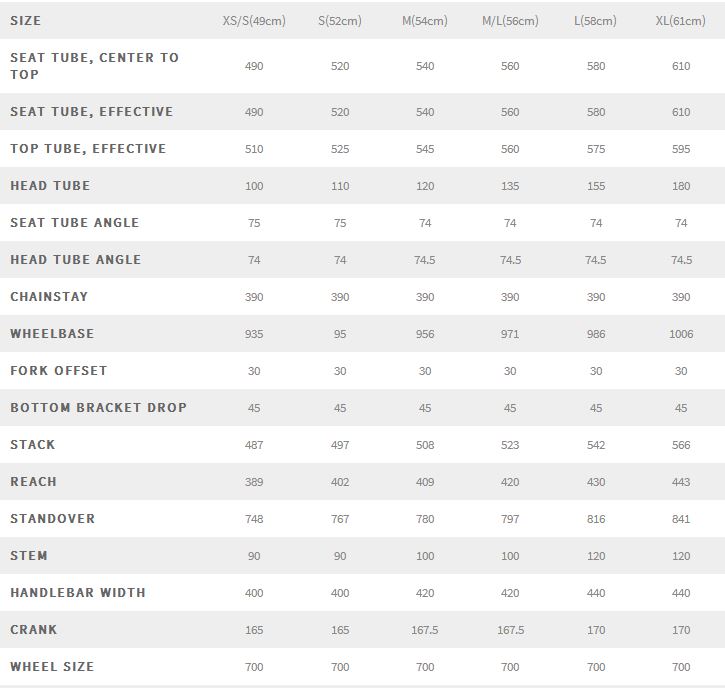Select the XS/S(49cm) size column header
Image resolution: width=725 pixels, height=688 pixels.
point(254,21)
